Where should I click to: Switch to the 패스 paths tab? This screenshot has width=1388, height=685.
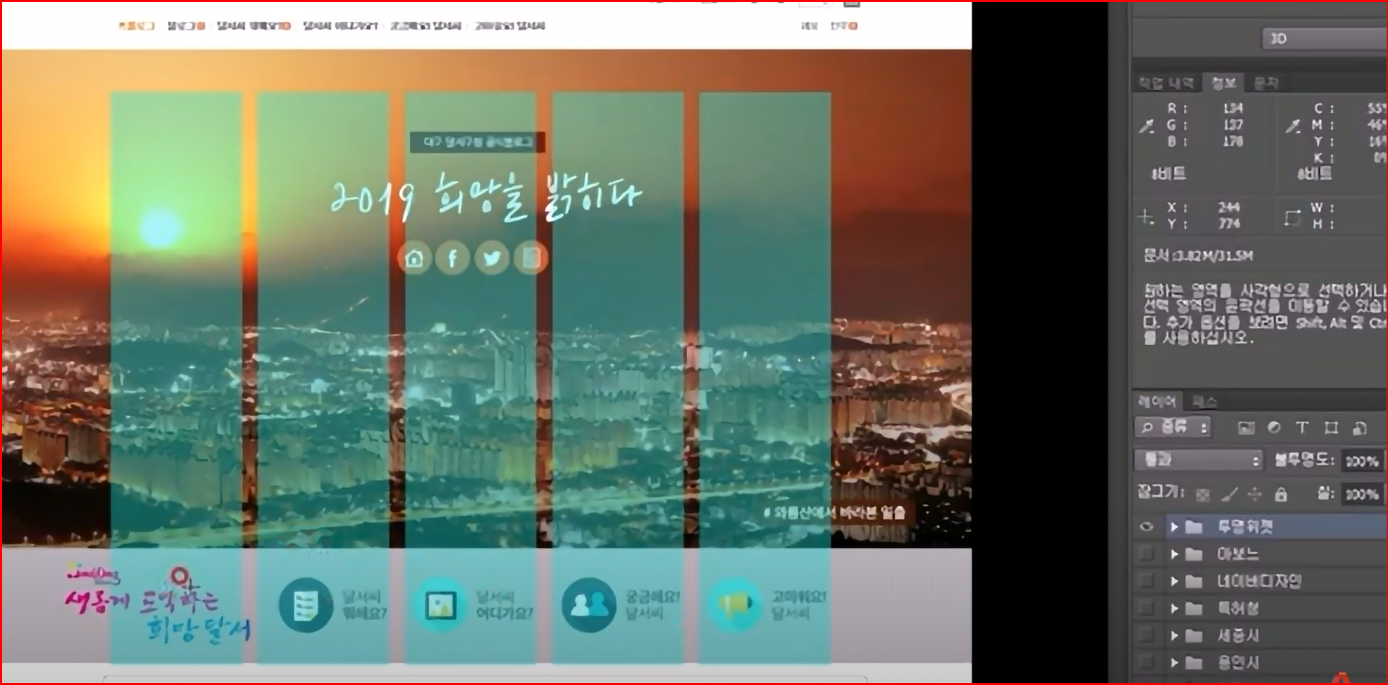coord(1204,401)
